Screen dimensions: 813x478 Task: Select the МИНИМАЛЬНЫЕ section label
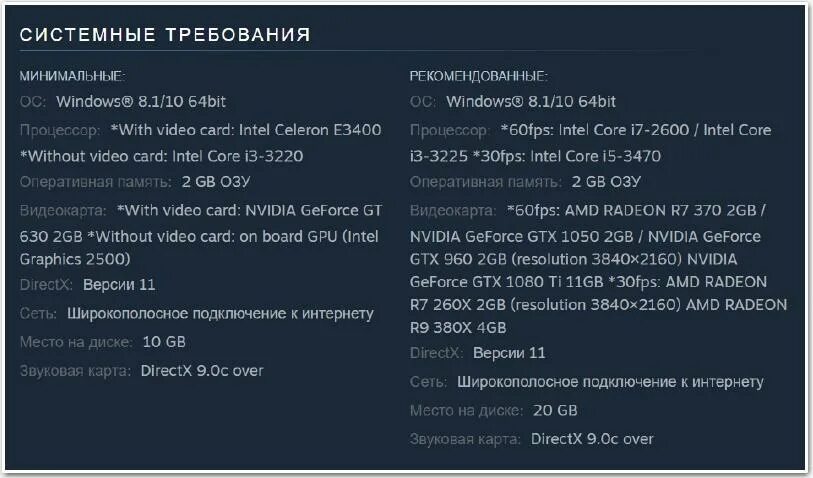click(73, 76)
